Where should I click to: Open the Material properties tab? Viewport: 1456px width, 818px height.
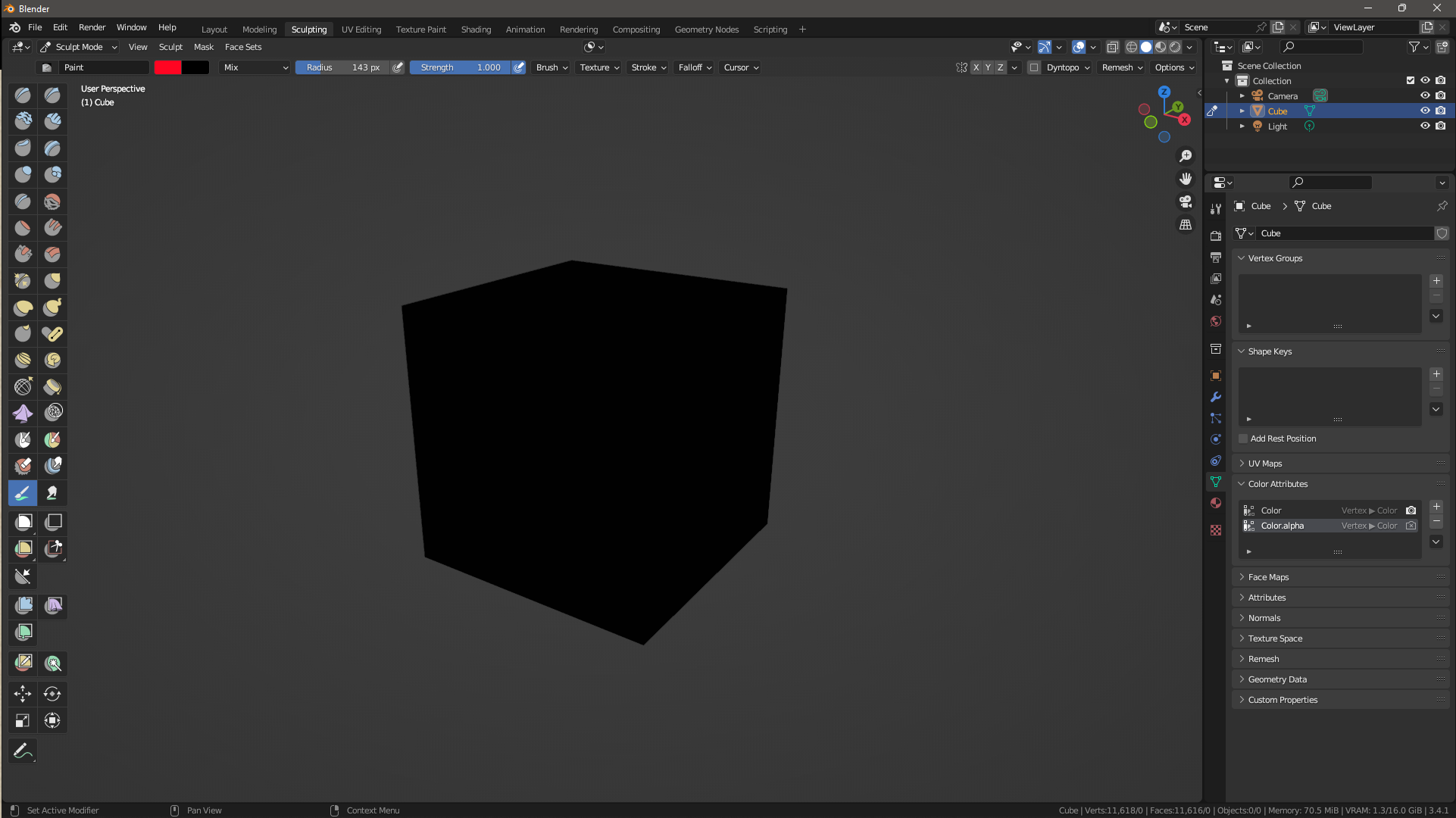(x=1216, y=503)
